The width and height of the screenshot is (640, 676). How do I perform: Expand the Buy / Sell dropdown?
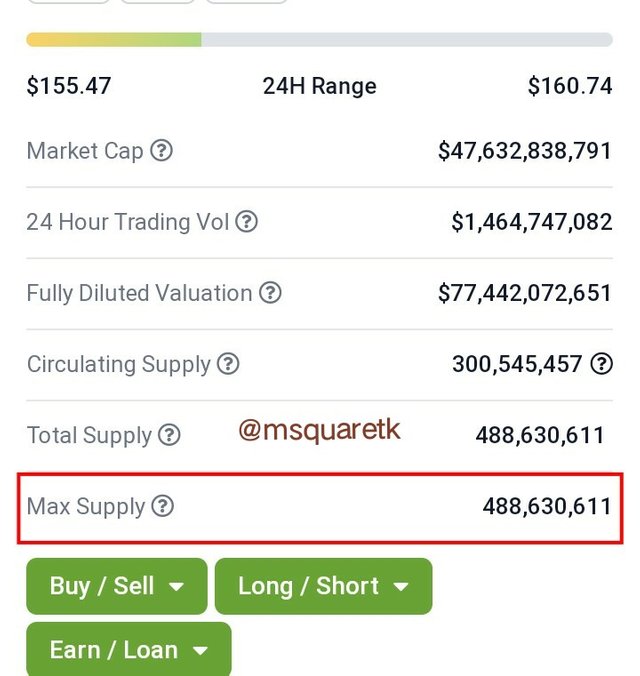pyautogui.click(x=117, y=586)
